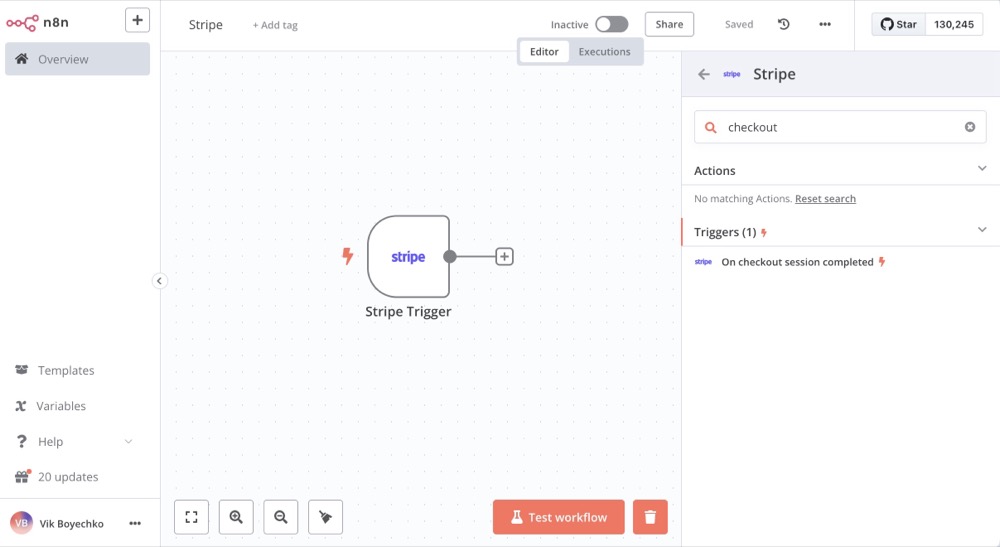Collapse the Actions section
Viewport: 1000px width, 547px height.
[982, 169]
